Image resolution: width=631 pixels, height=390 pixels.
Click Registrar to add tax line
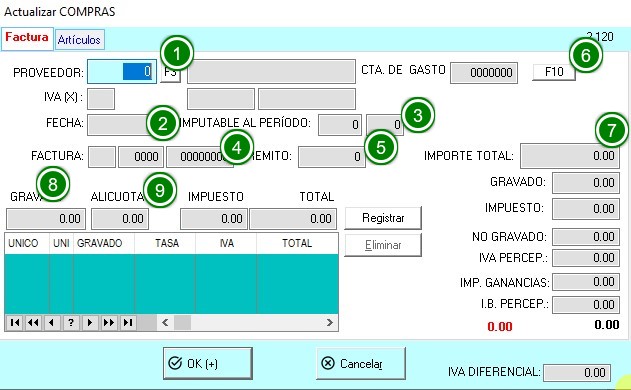point(383,218)
